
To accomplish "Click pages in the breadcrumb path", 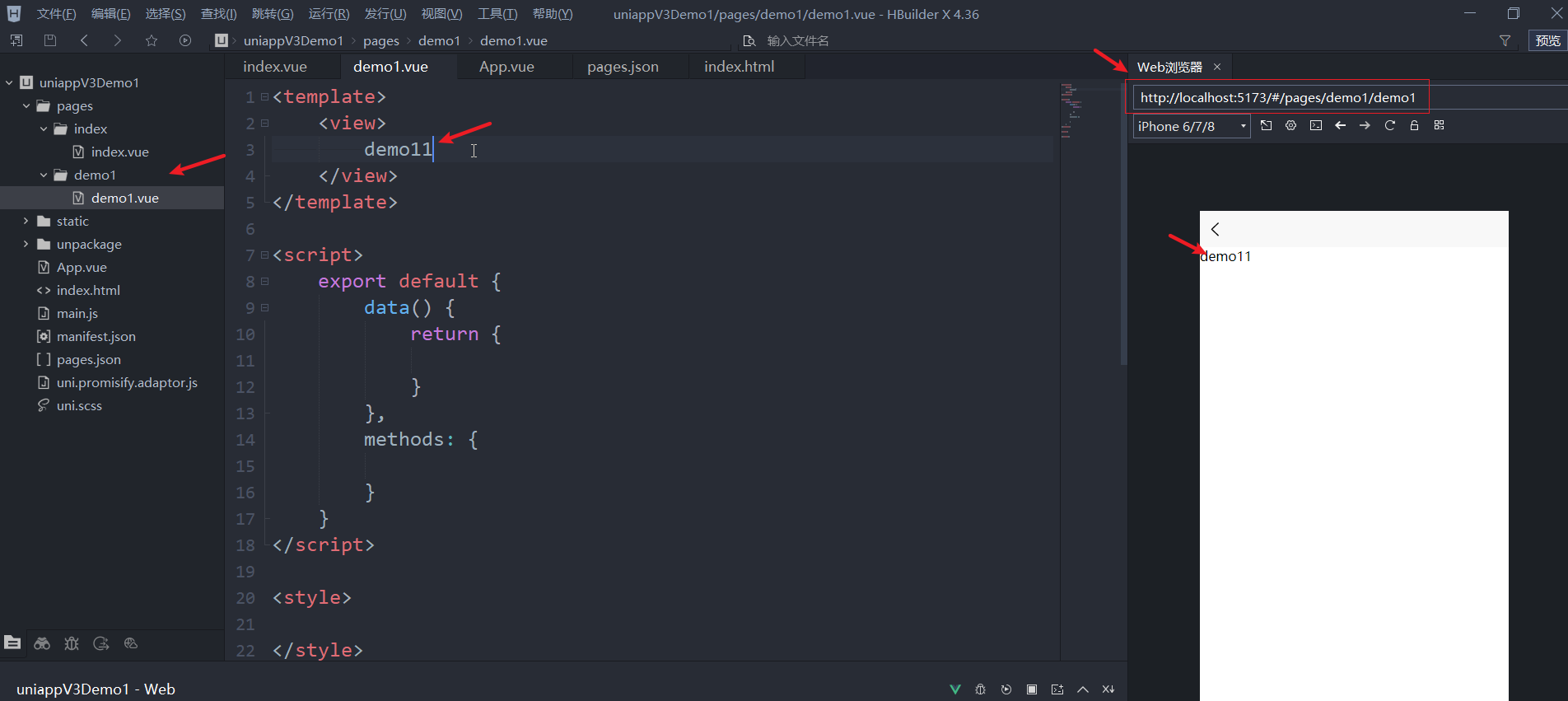I will [x=381, y=40].
